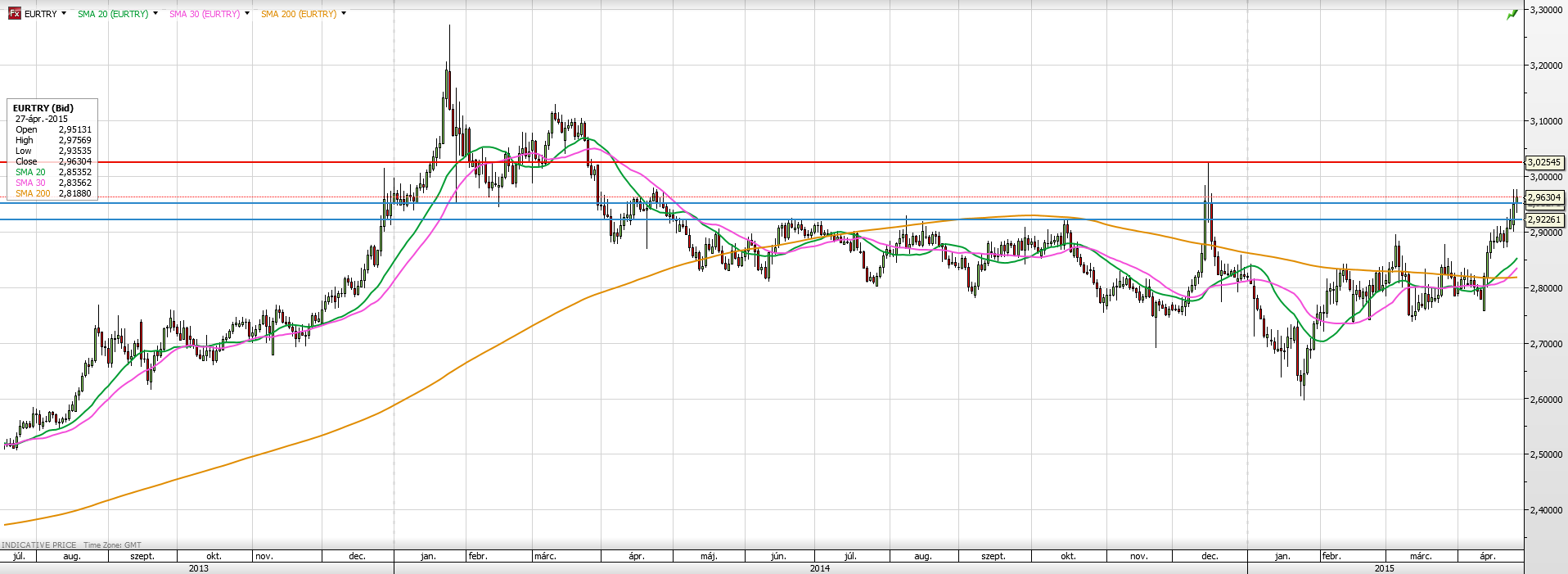Open the SMA 200 (EURTRY) dropdown arrow
The image size is (1568, 574).
[x=344, y=13]
